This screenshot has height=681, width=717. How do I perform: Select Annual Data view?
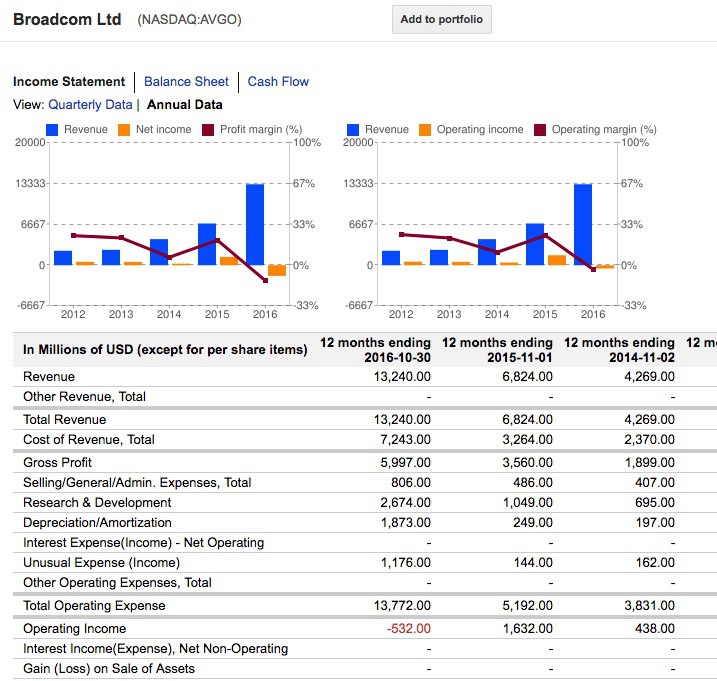pos(185,105)
